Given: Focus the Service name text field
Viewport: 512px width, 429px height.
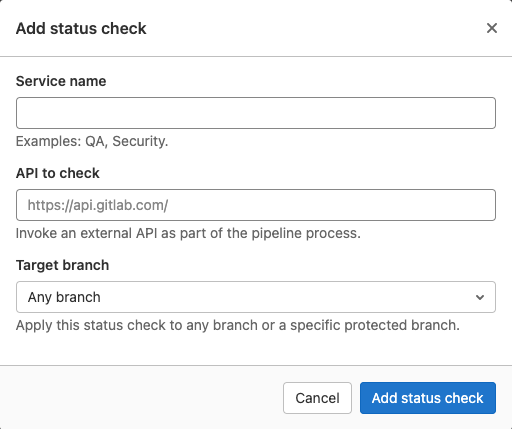Looking at the screenshot, I should [256, 113].
